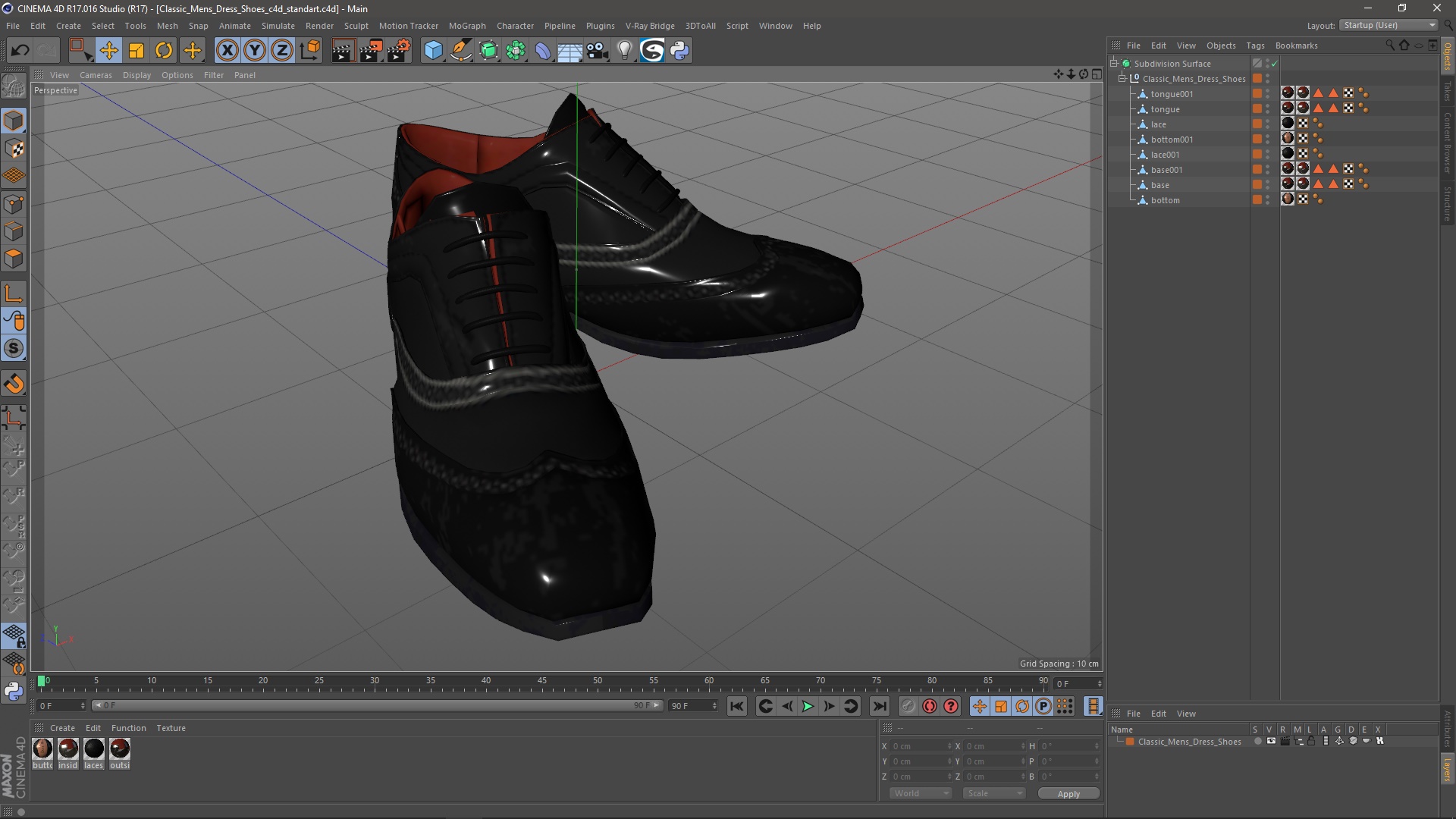Click the Apply button
Viewport: 1456px width, 819px height.
click(1068, 794)
